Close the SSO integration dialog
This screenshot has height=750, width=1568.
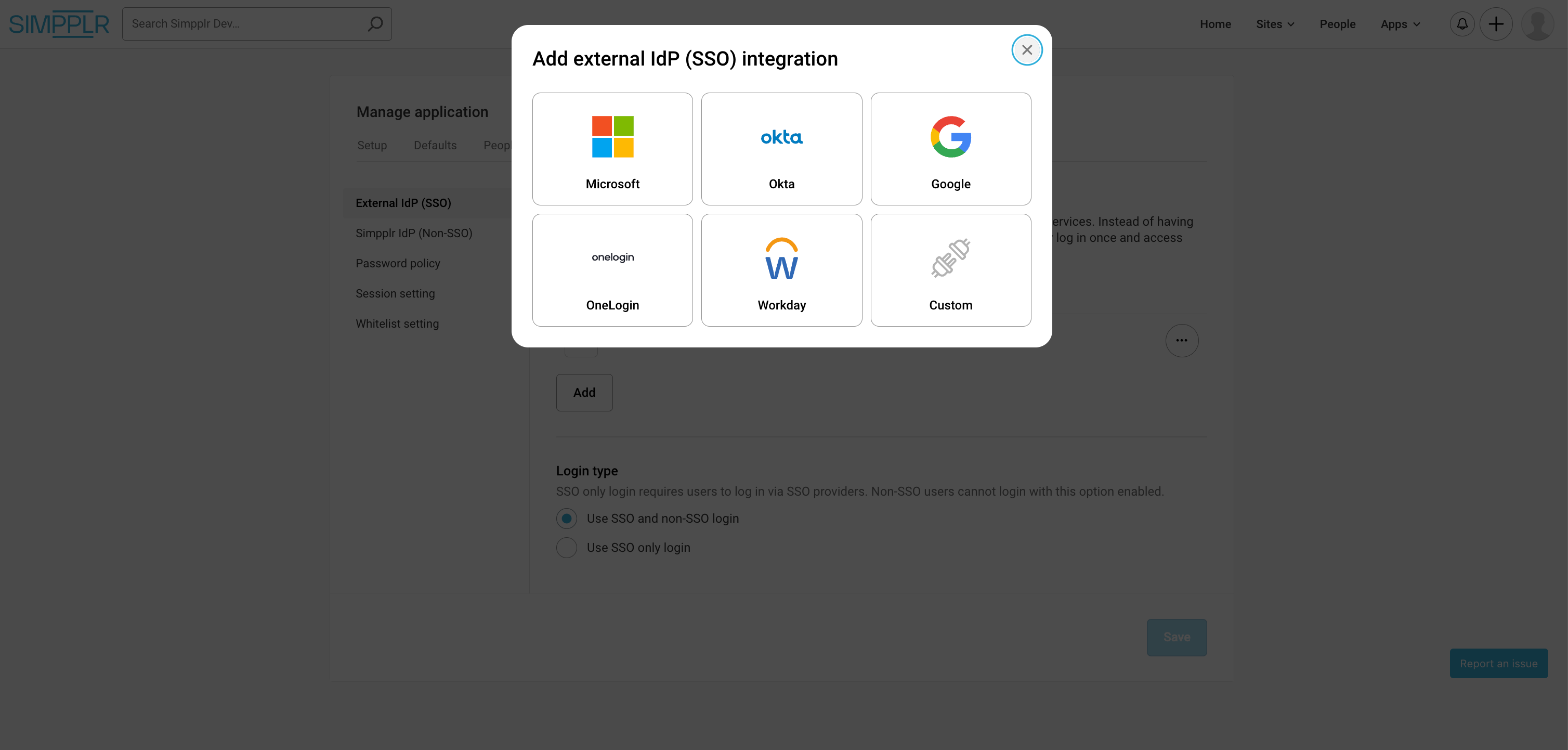pos(1026,50)
